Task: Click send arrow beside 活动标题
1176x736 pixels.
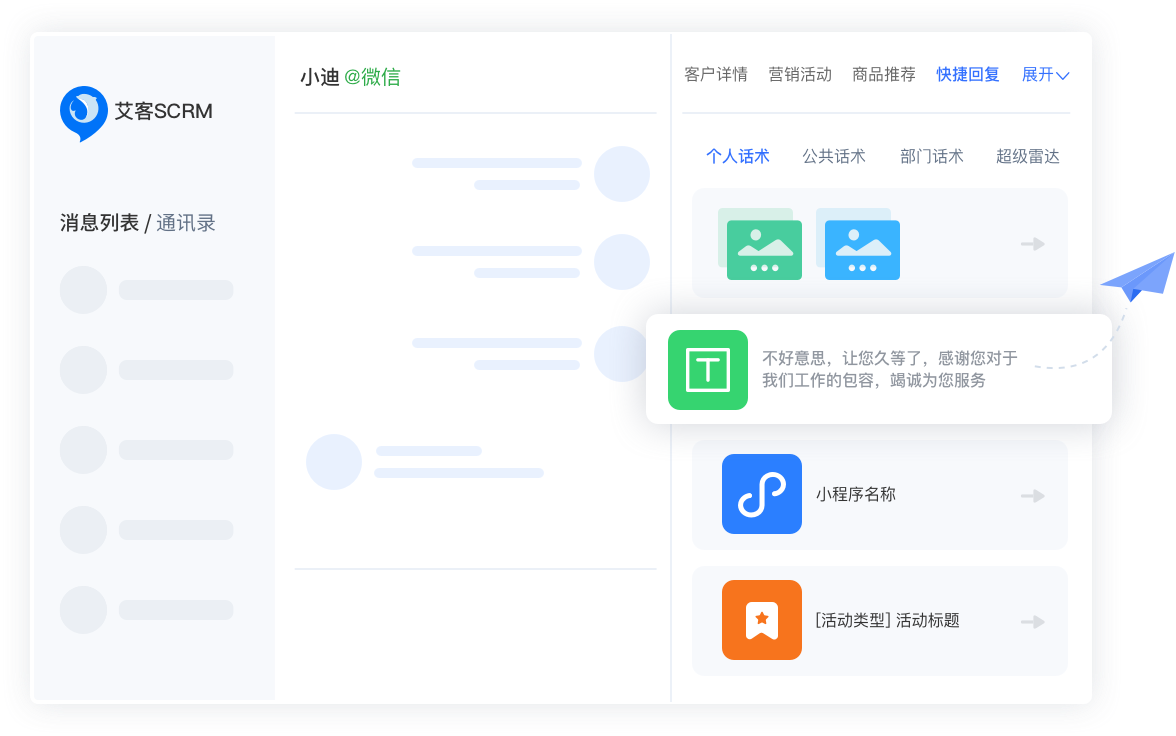Action: [1033, 622]
